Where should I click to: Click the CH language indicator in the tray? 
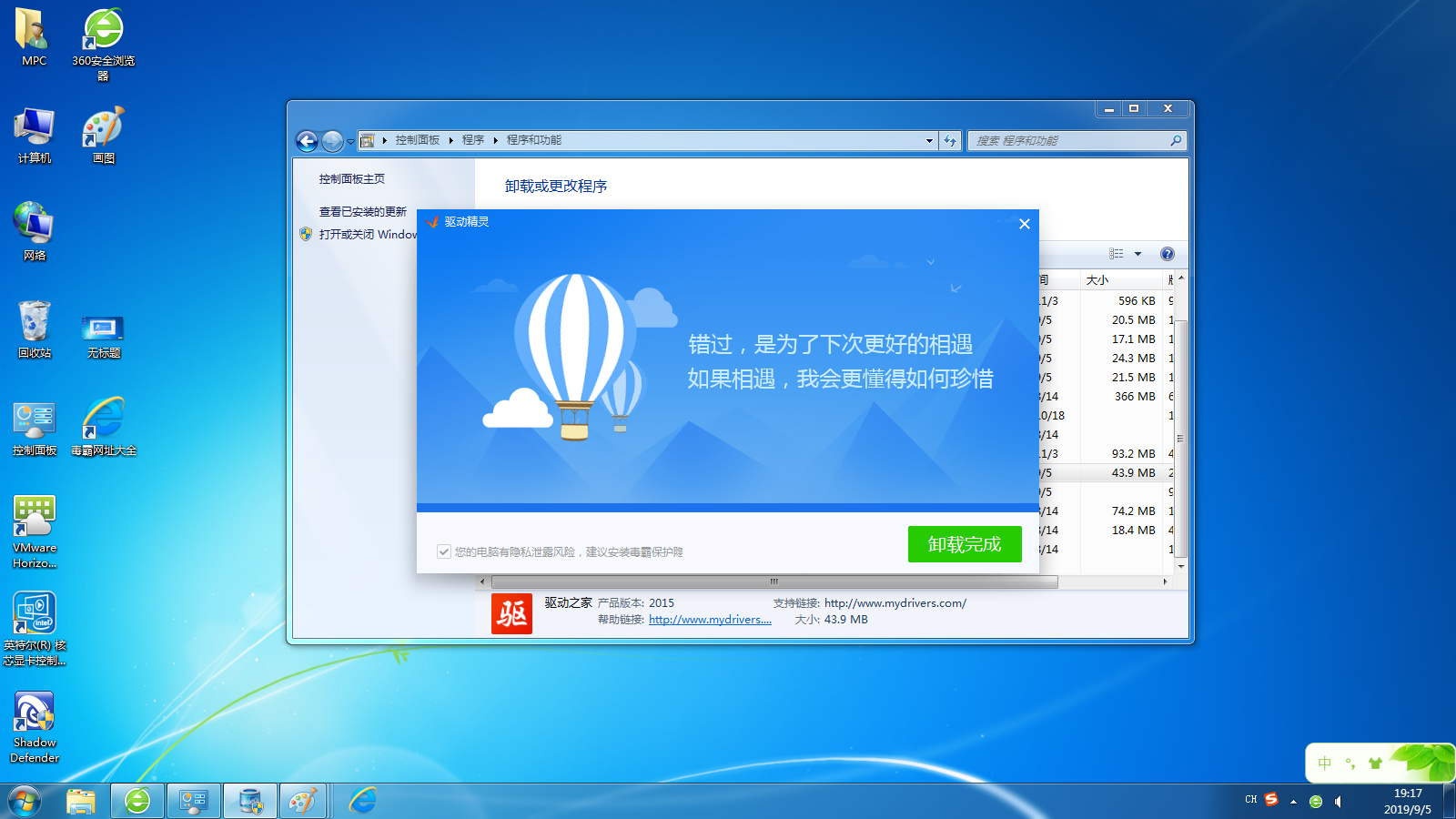[x=1251, y=799]
